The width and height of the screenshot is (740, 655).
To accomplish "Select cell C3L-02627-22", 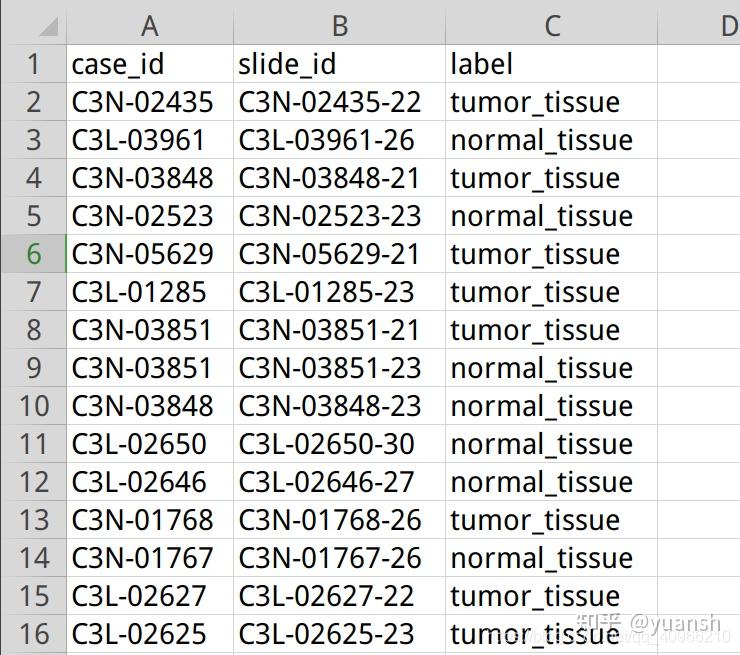I will click(338, 596).
